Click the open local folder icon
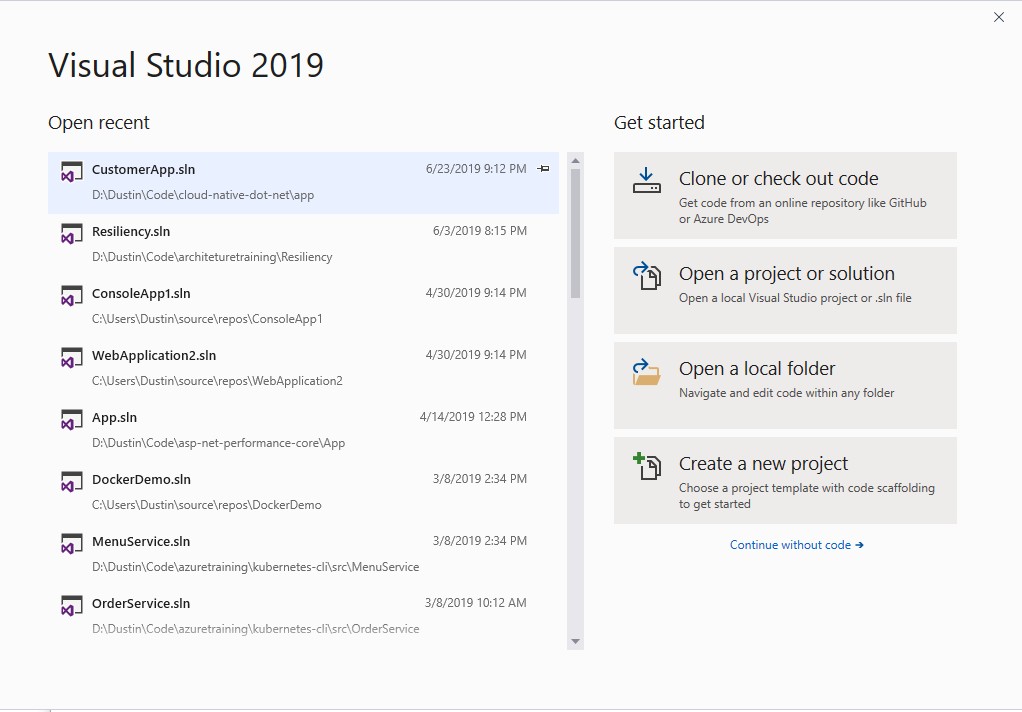 pyautogui.click(x=647, y=372)
